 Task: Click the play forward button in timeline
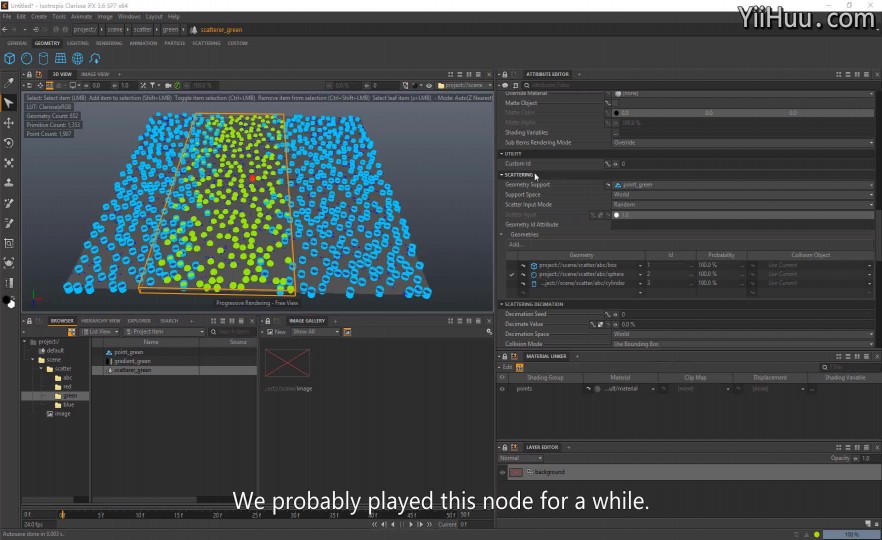[x=411, y=524]
